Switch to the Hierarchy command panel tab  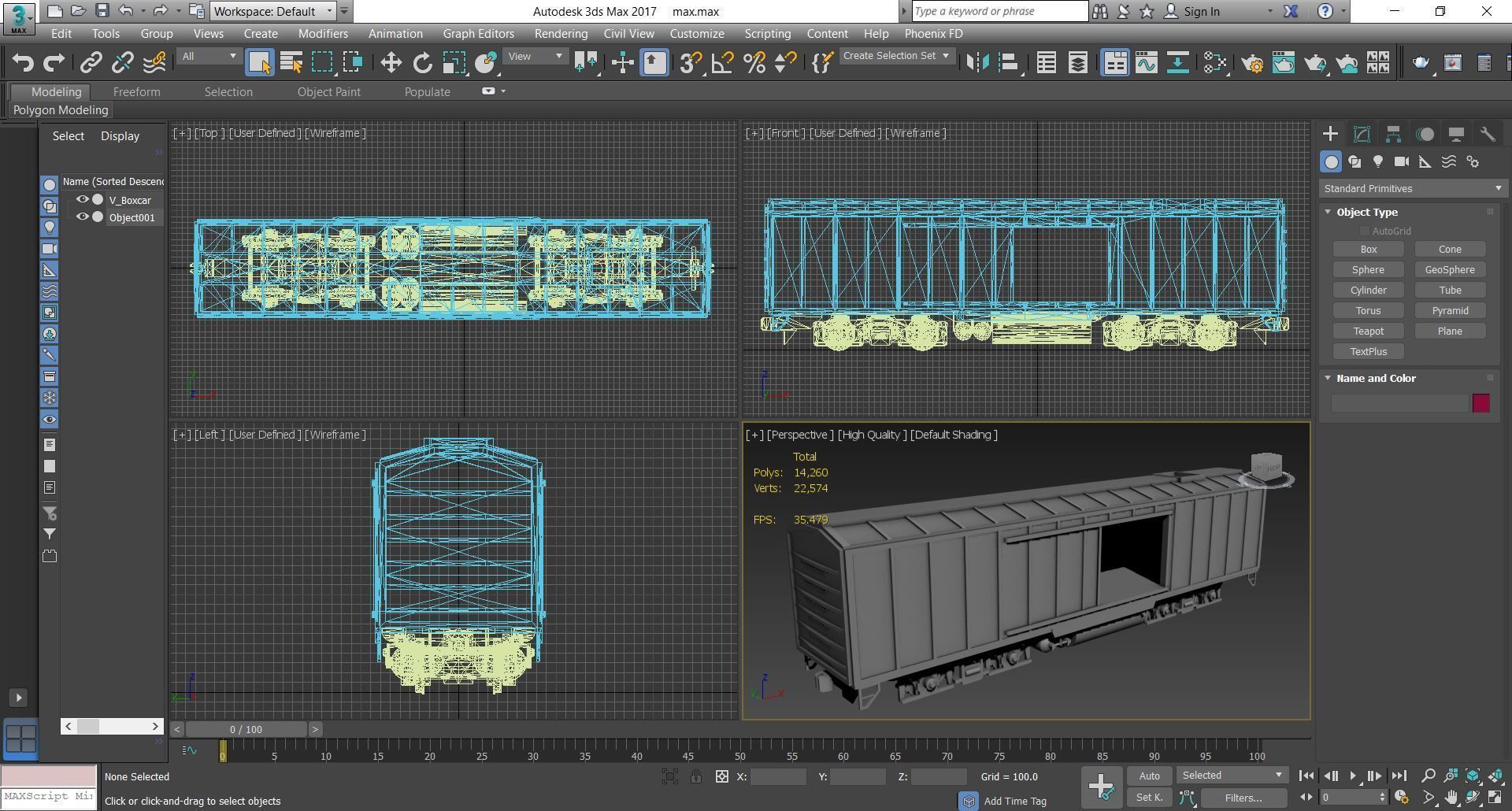pyautogui.click(x=1393, y=134)
